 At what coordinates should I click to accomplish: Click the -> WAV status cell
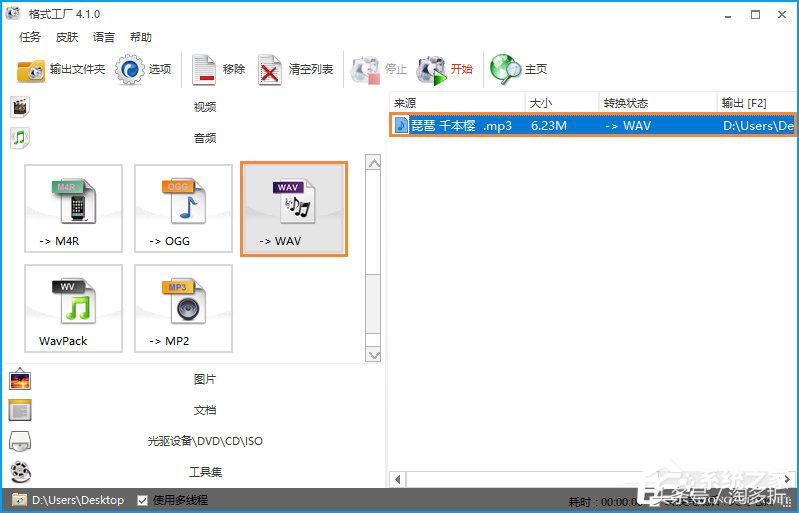[628, 125]
